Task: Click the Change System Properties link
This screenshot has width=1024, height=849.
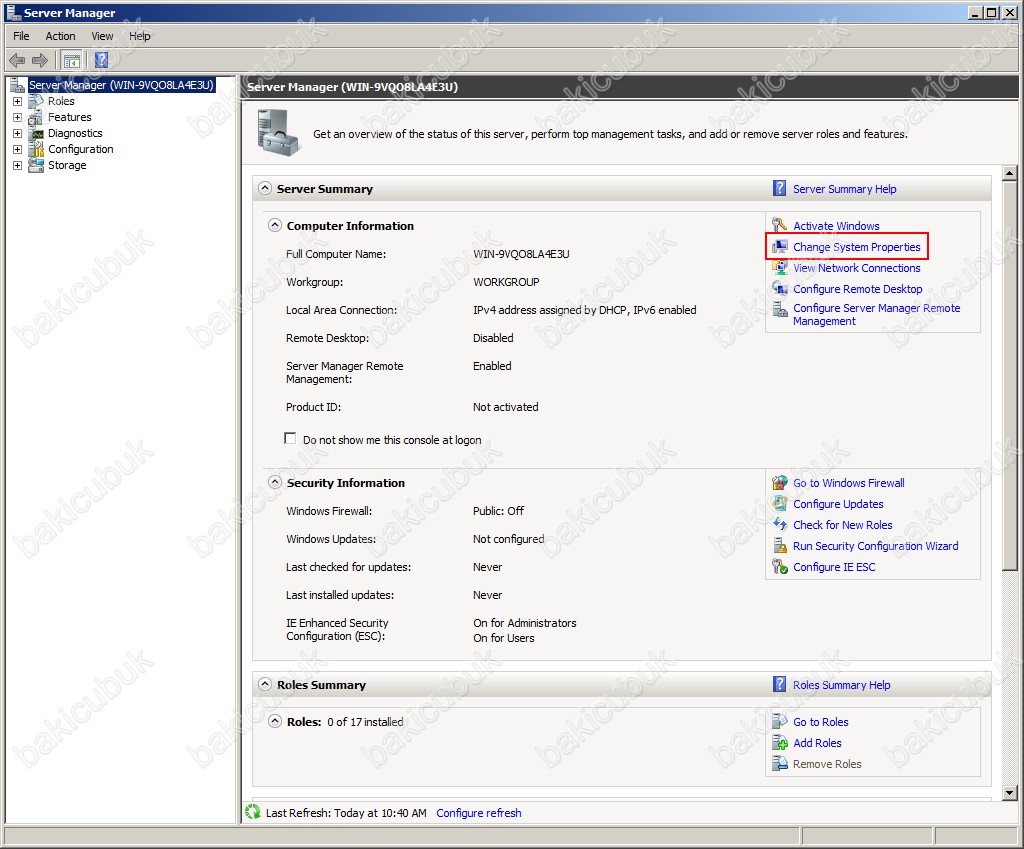Action: pos(856,247)
